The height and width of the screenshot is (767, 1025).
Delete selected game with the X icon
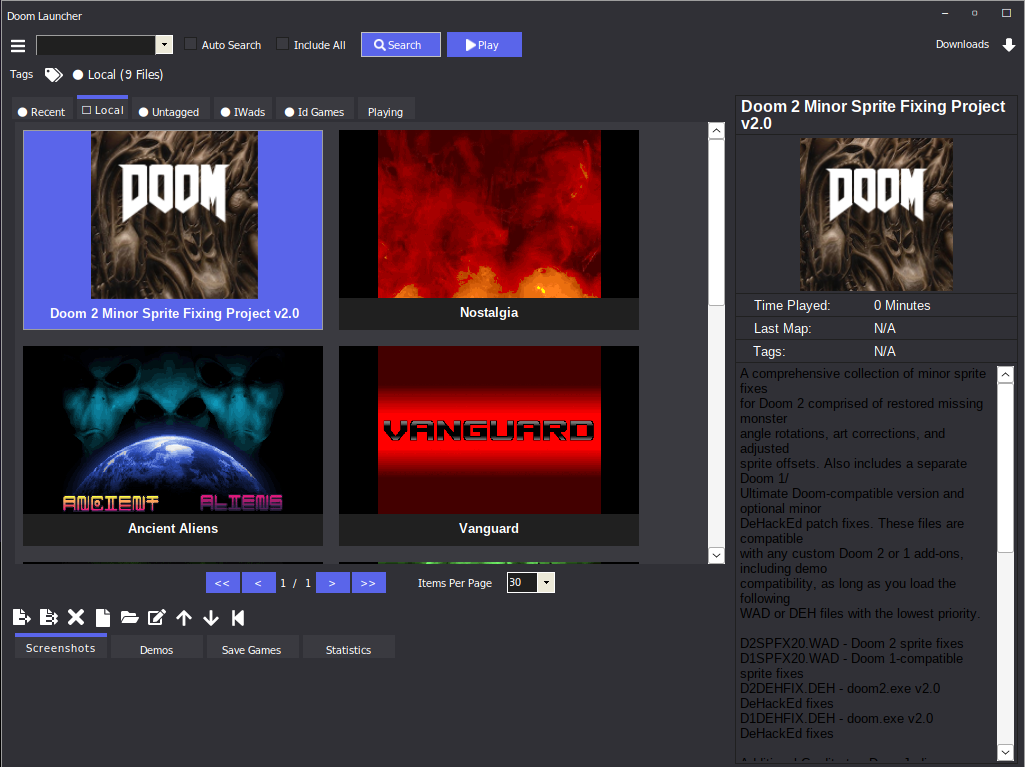click(75, 617)
